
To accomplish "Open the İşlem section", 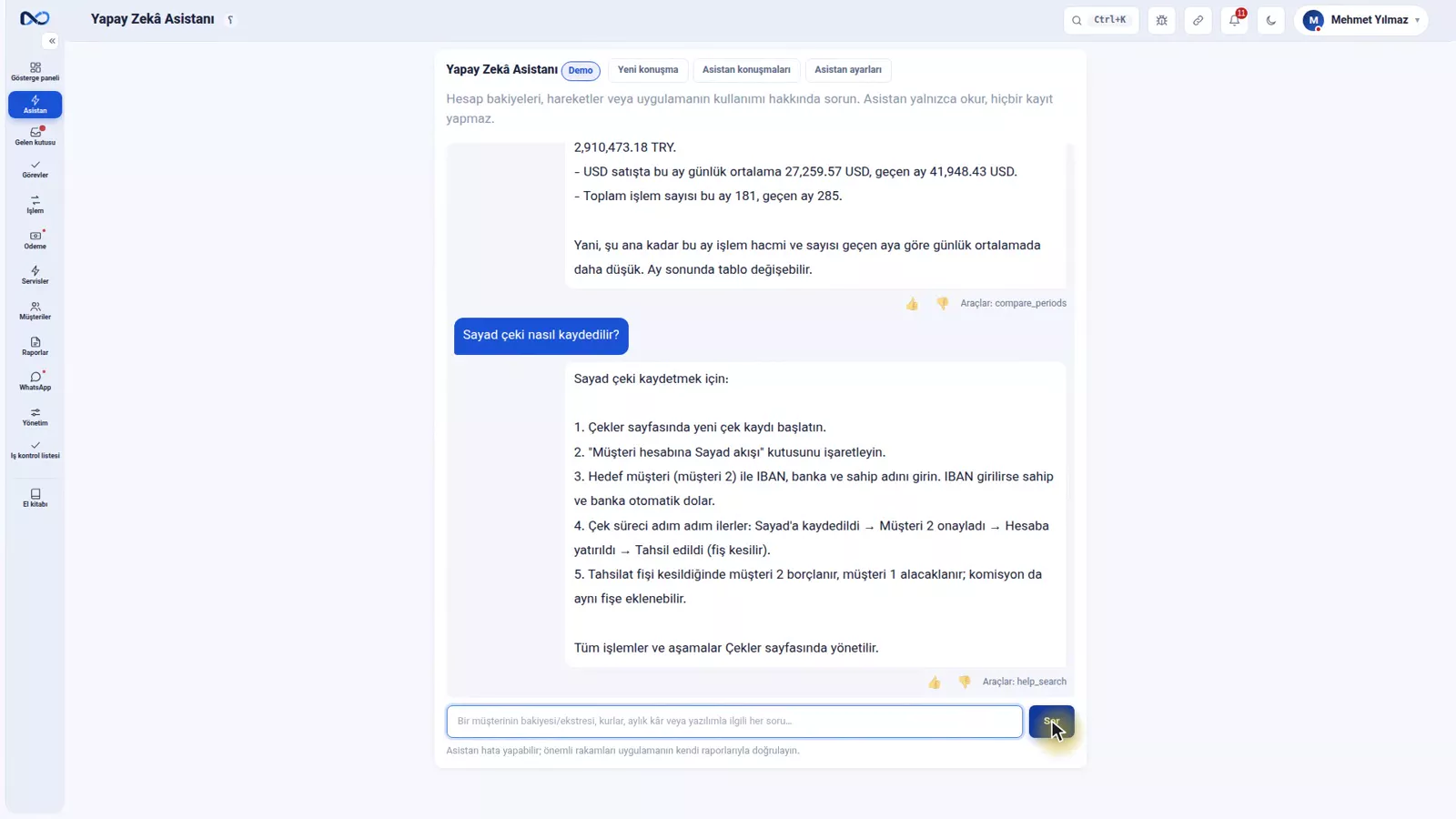I will click(35, 205).
